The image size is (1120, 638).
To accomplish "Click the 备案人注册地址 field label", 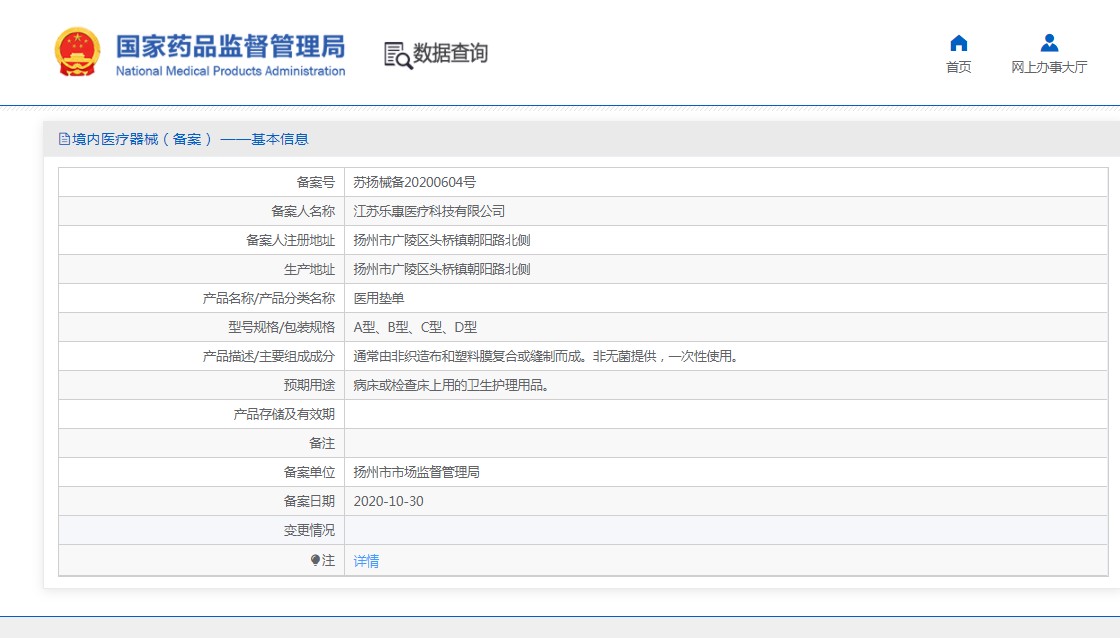I will pyautogui.click(x=290, y=241).
